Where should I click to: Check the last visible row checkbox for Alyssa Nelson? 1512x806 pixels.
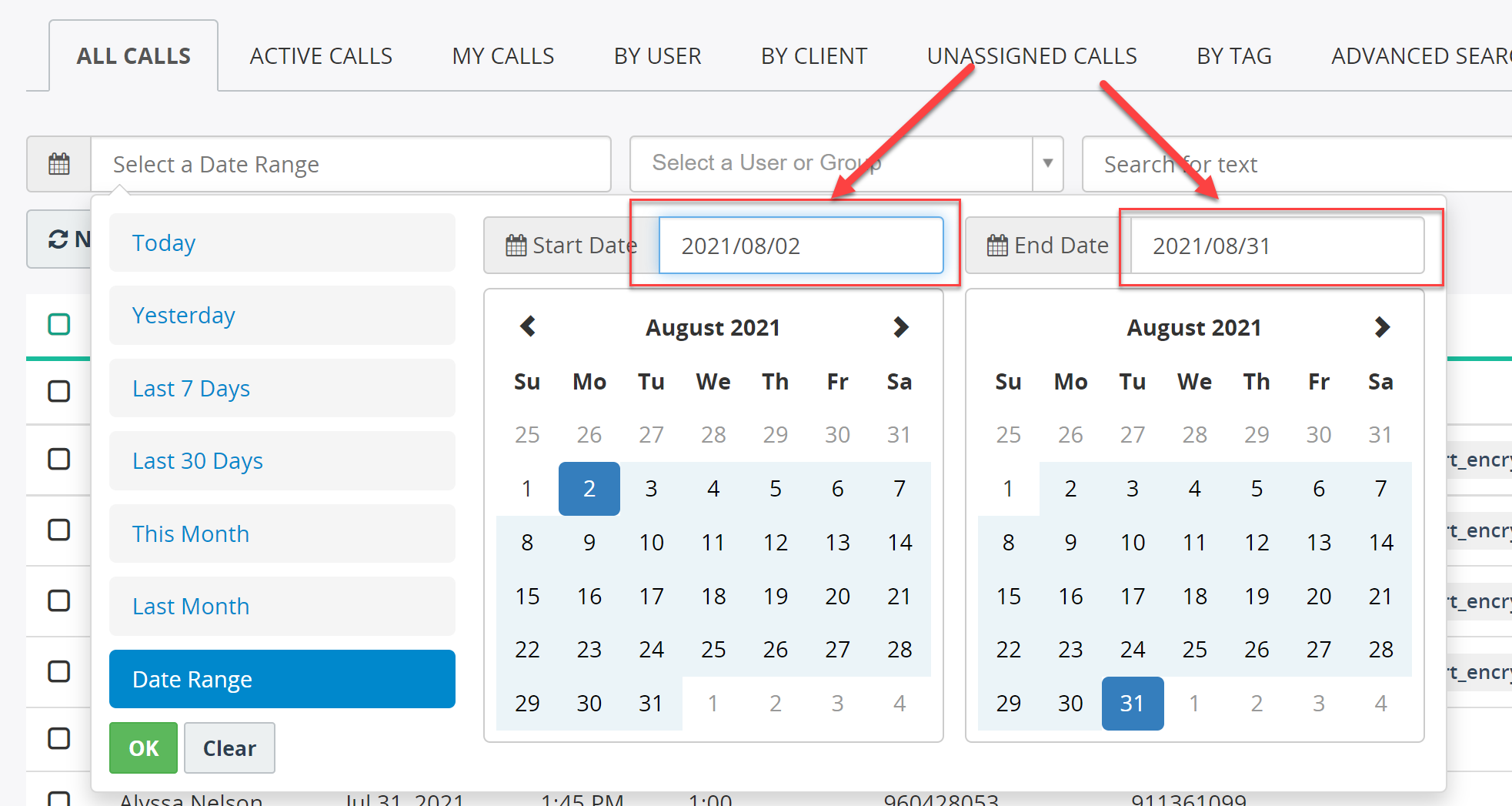tap(59, 798)
